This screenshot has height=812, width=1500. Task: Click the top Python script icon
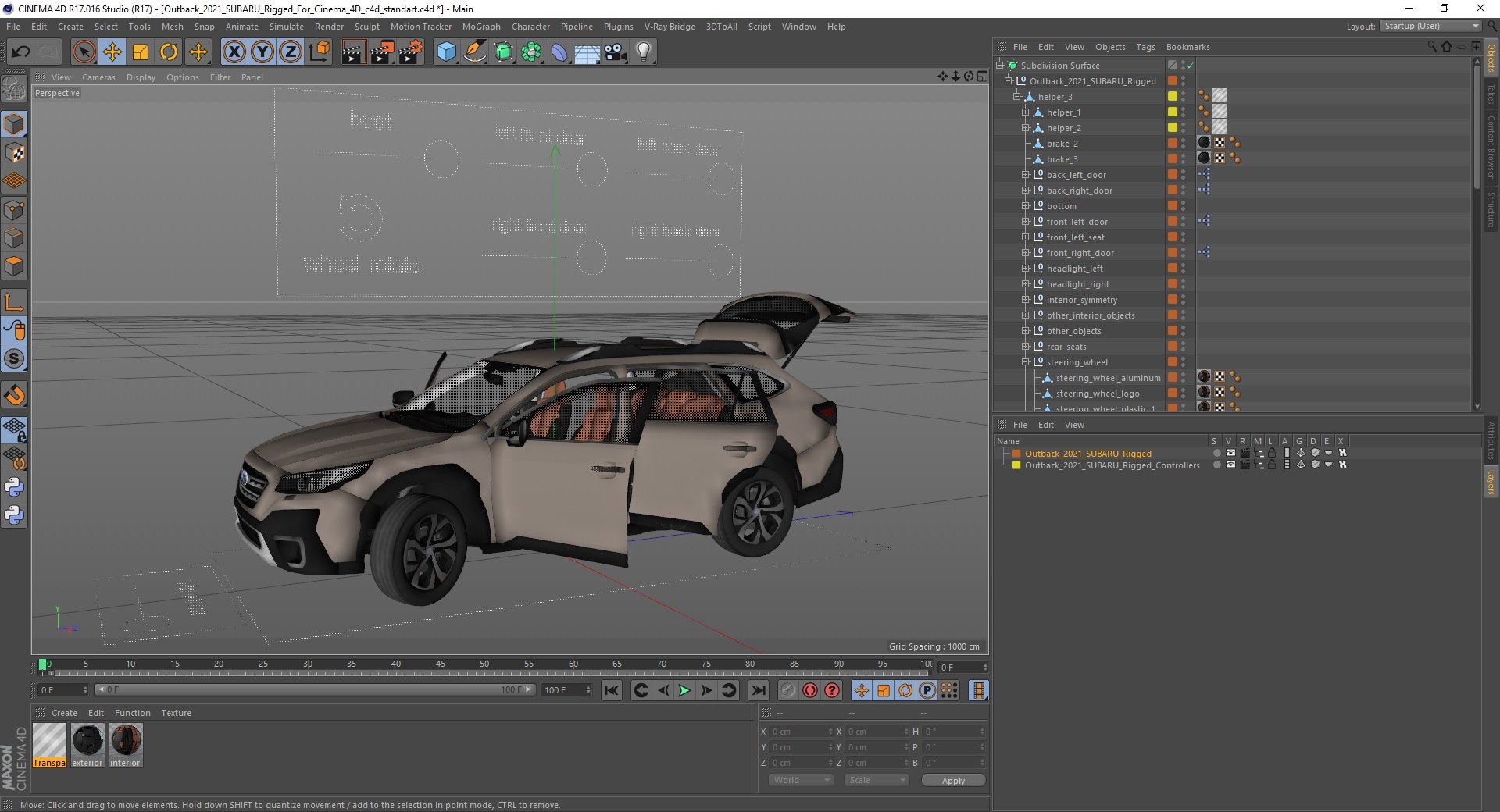point(14,487)
